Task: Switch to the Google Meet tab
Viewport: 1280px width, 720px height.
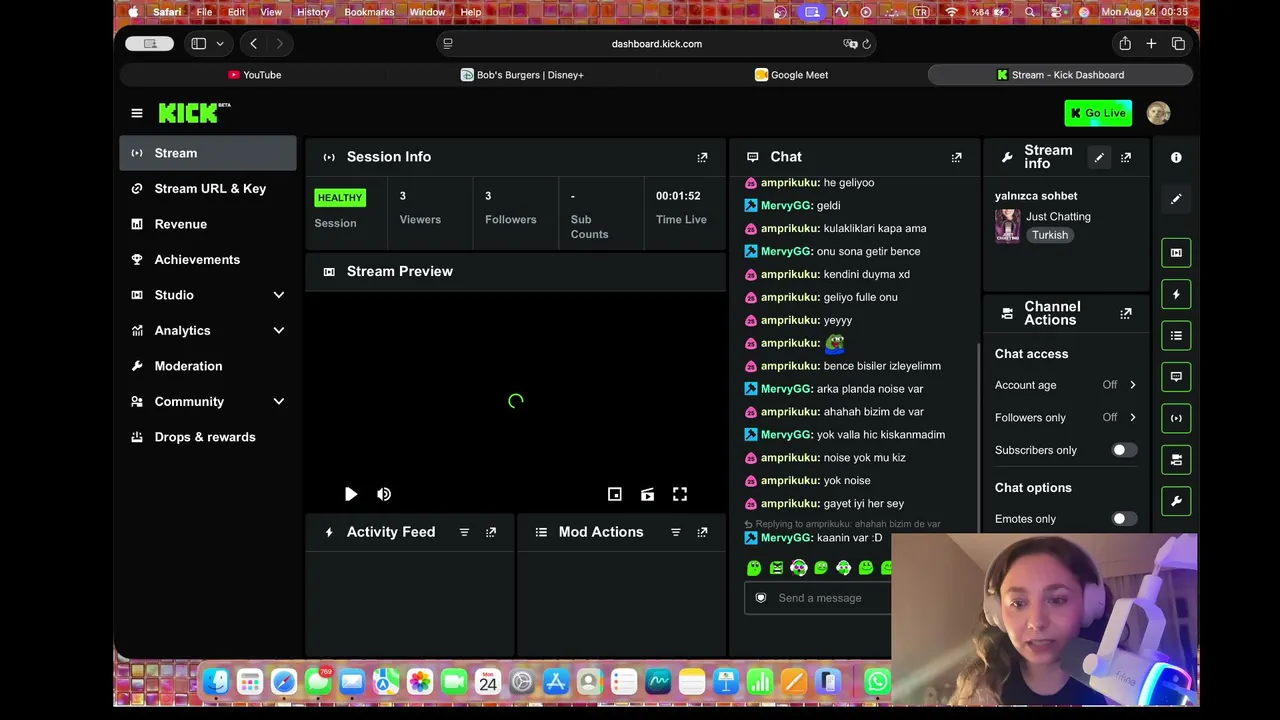Action: (791, 75)
